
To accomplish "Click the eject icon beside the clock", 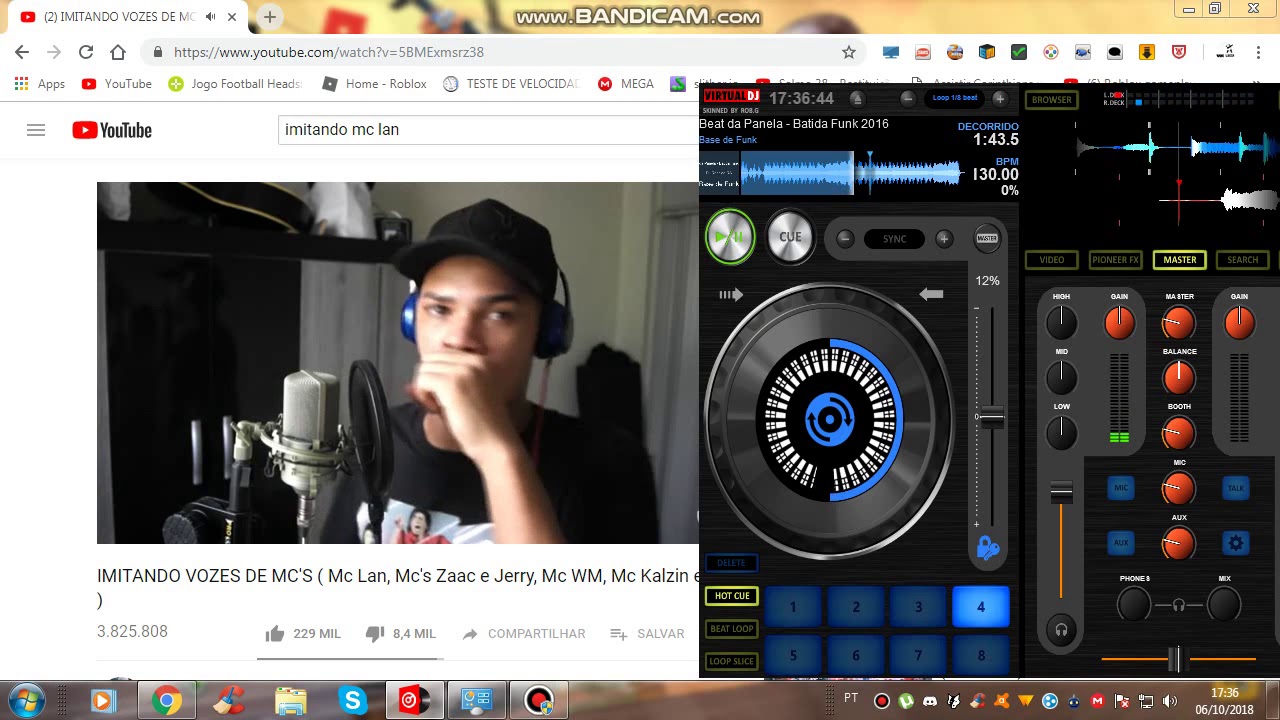I will [856, 98].
